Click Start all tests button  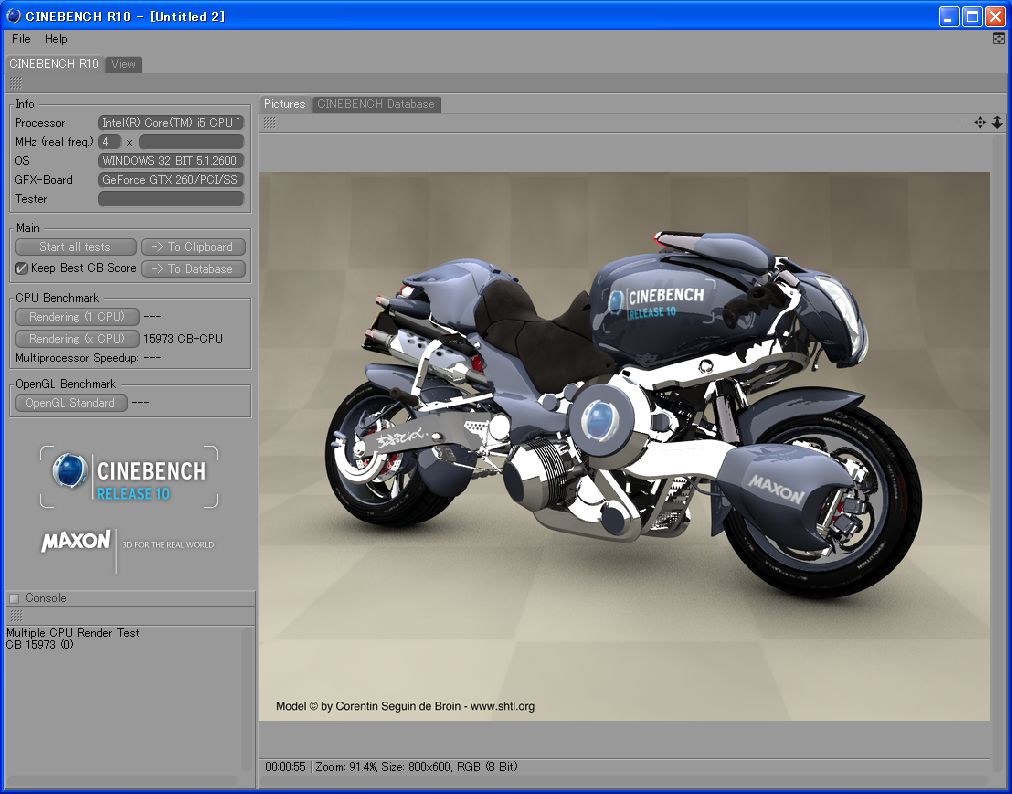coord(76,247)
